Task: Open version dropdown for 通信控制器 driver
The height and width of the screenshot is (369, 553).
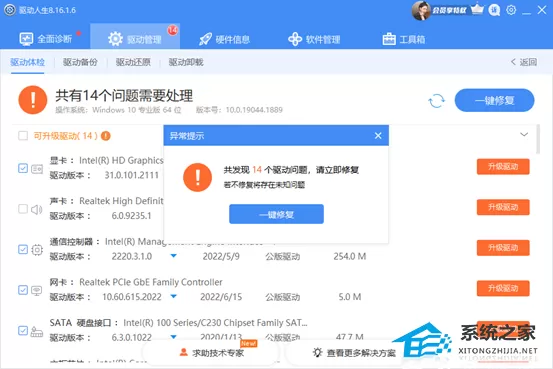Action: [x=174, y=256]
